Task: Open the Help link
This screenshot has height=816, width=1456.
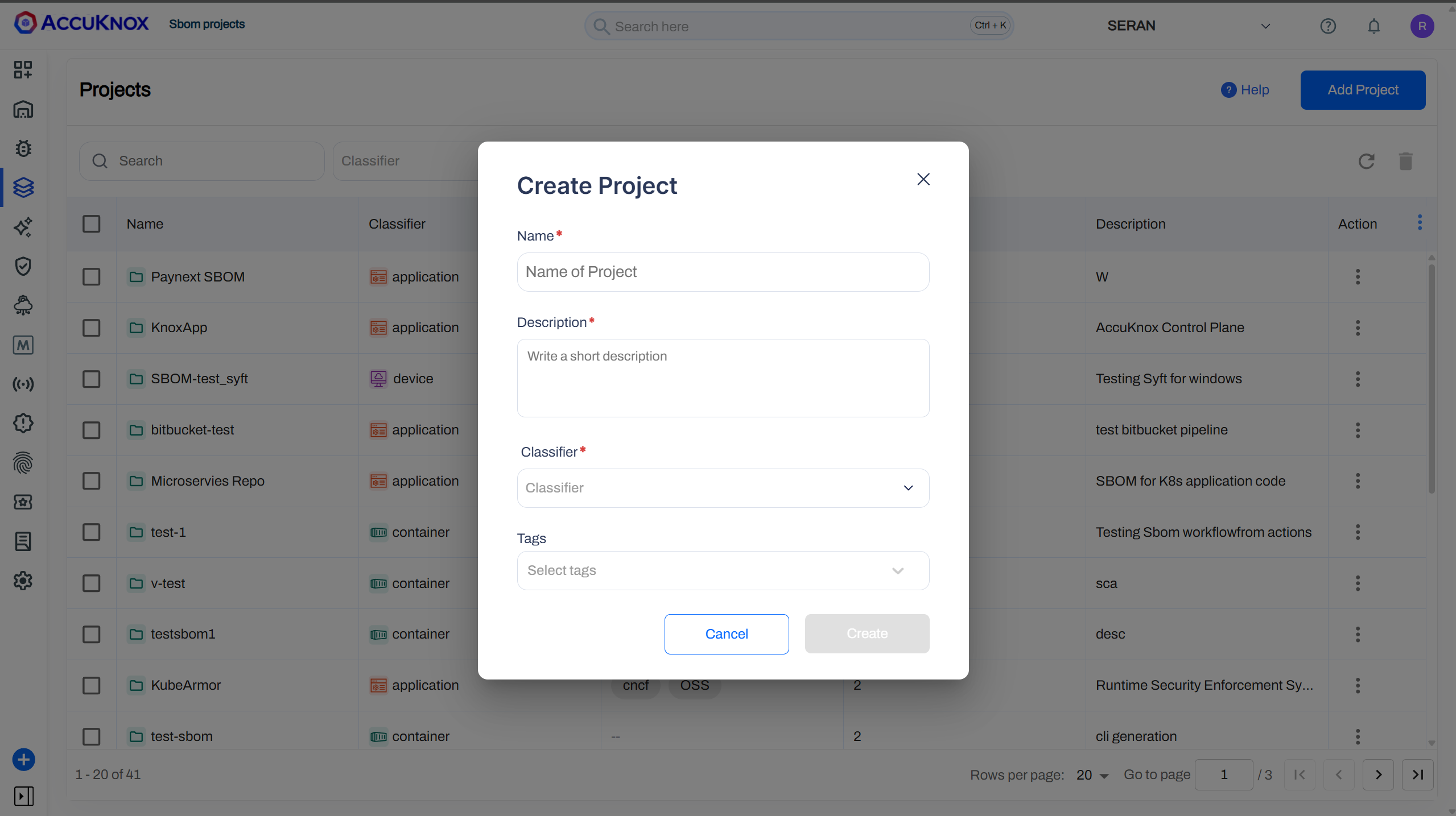Action: click(1245, 90)
